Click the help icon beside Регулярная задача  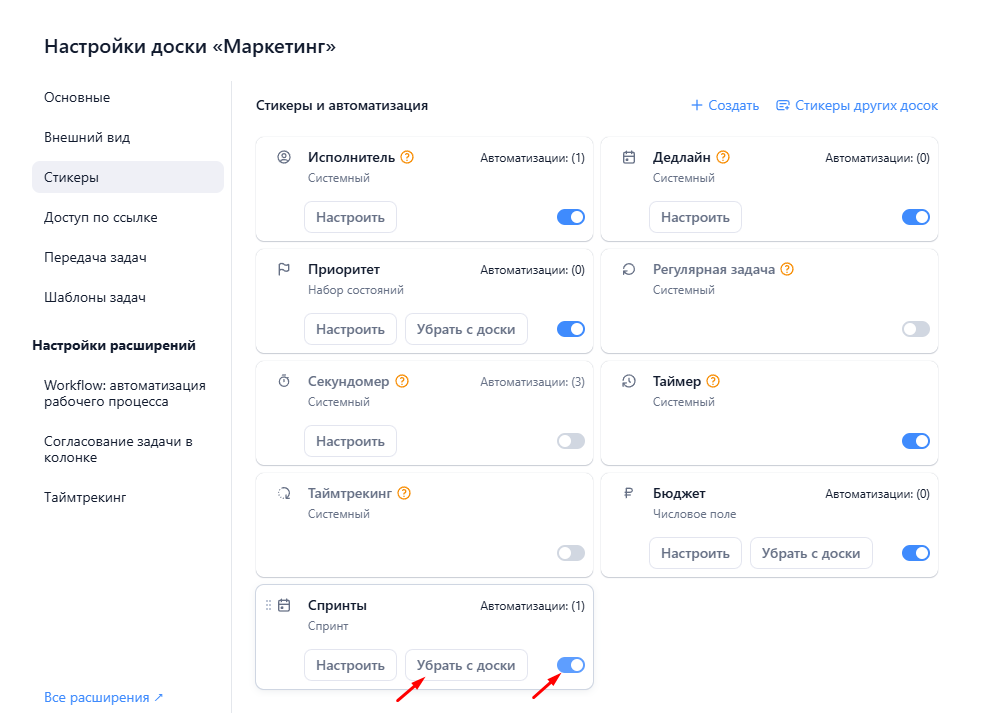[x=787, y=269]
